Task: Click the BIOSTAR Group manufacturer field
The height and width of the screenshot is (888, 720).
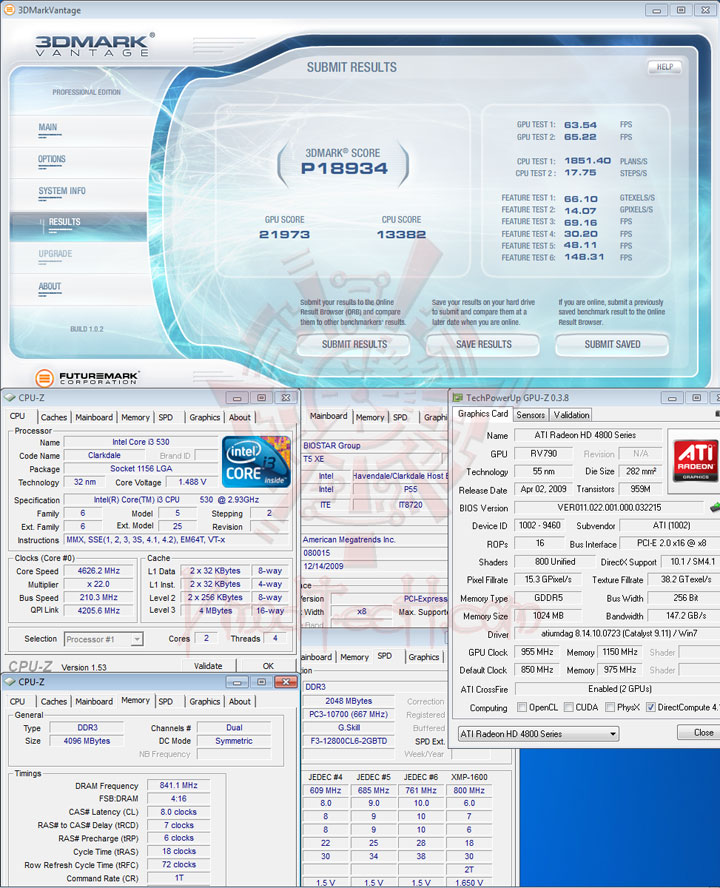Action: 374,445
